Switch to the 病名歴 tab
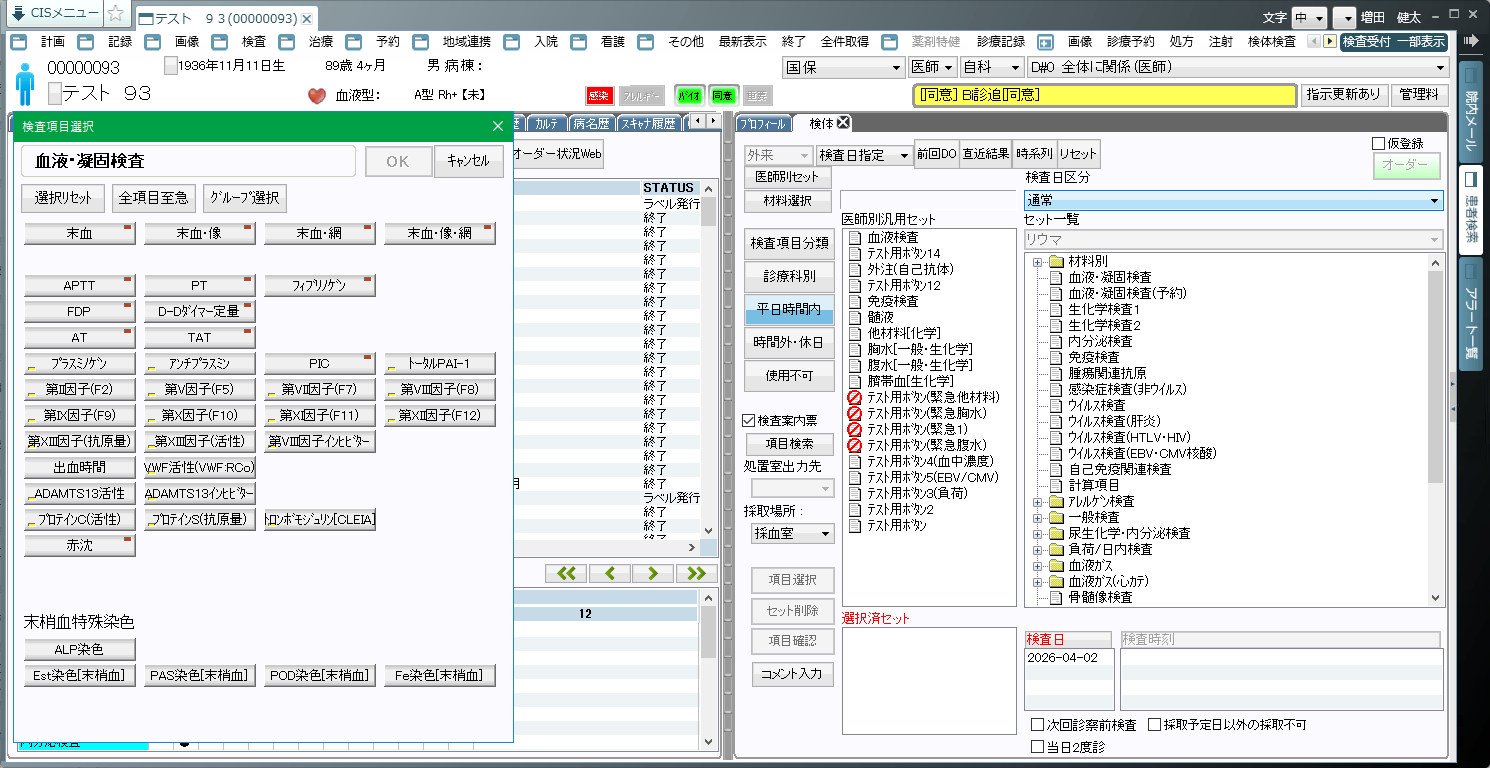This screenshot has width=1490, height=768. [x=591, y=124]
